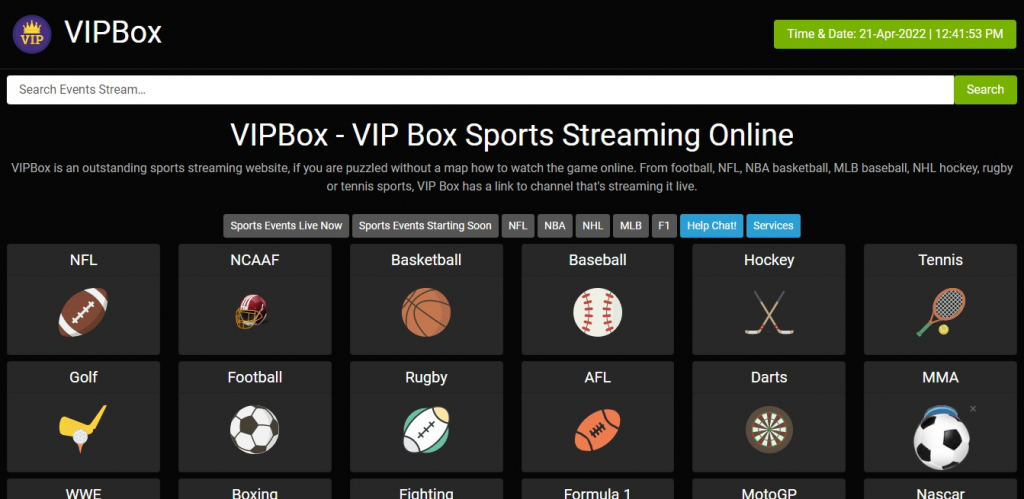Open the NFL football icon

click(x=83, y=312)
